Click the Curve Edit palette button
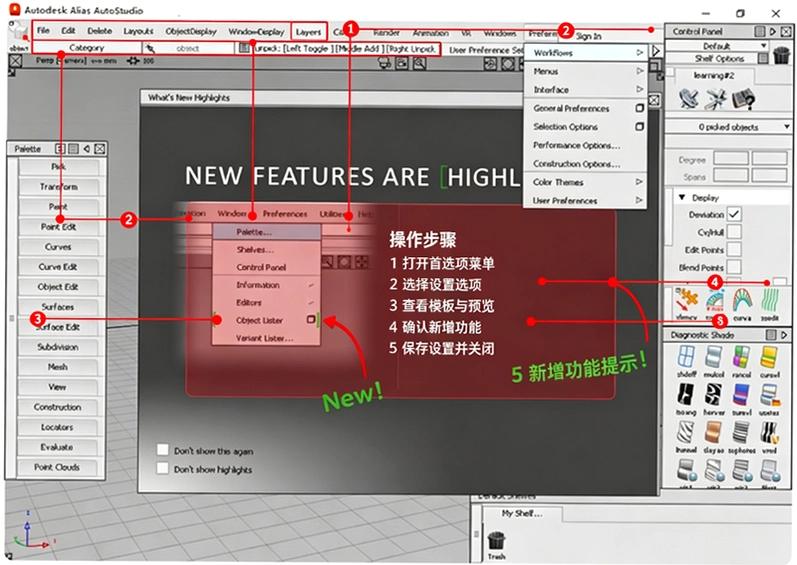Screen dimensions: 797x565 click(x=58, y=267)
